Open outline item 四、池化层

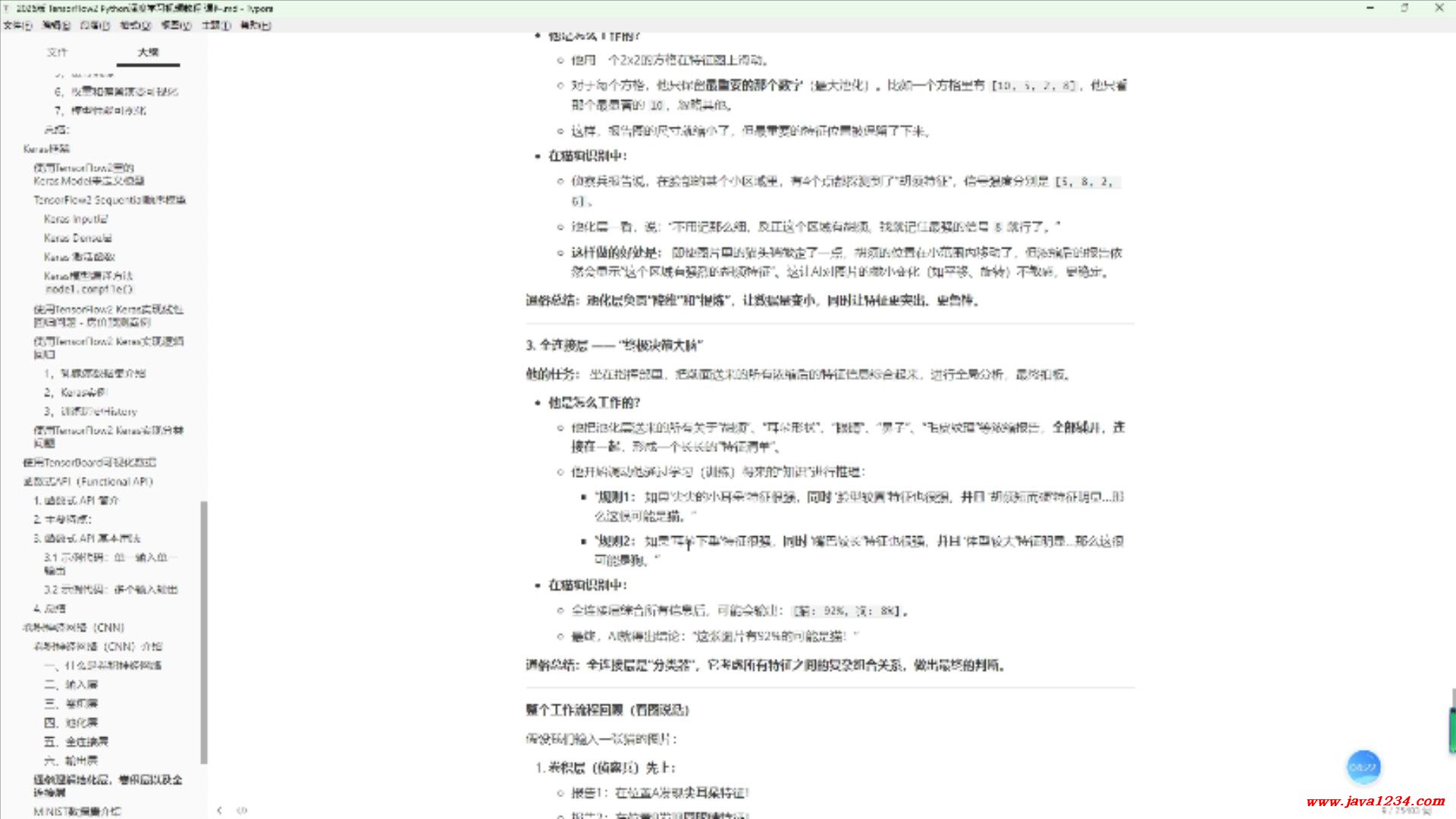(x=71, y=722)
